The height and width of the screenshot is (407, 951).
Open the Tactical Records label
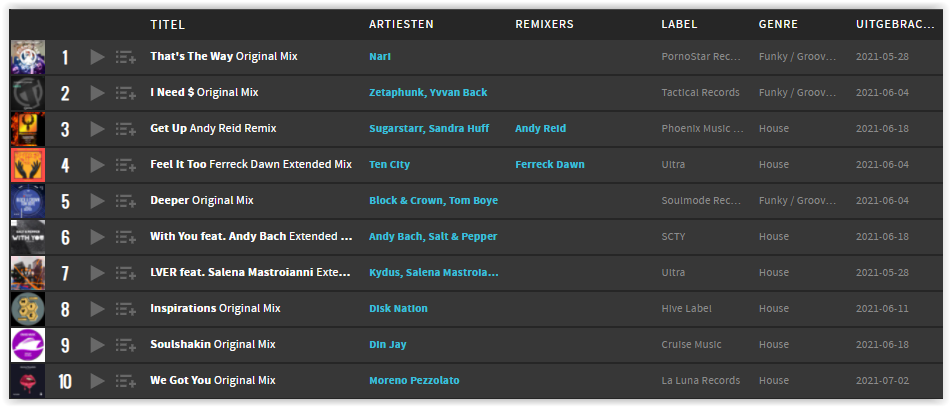(701, 92)
